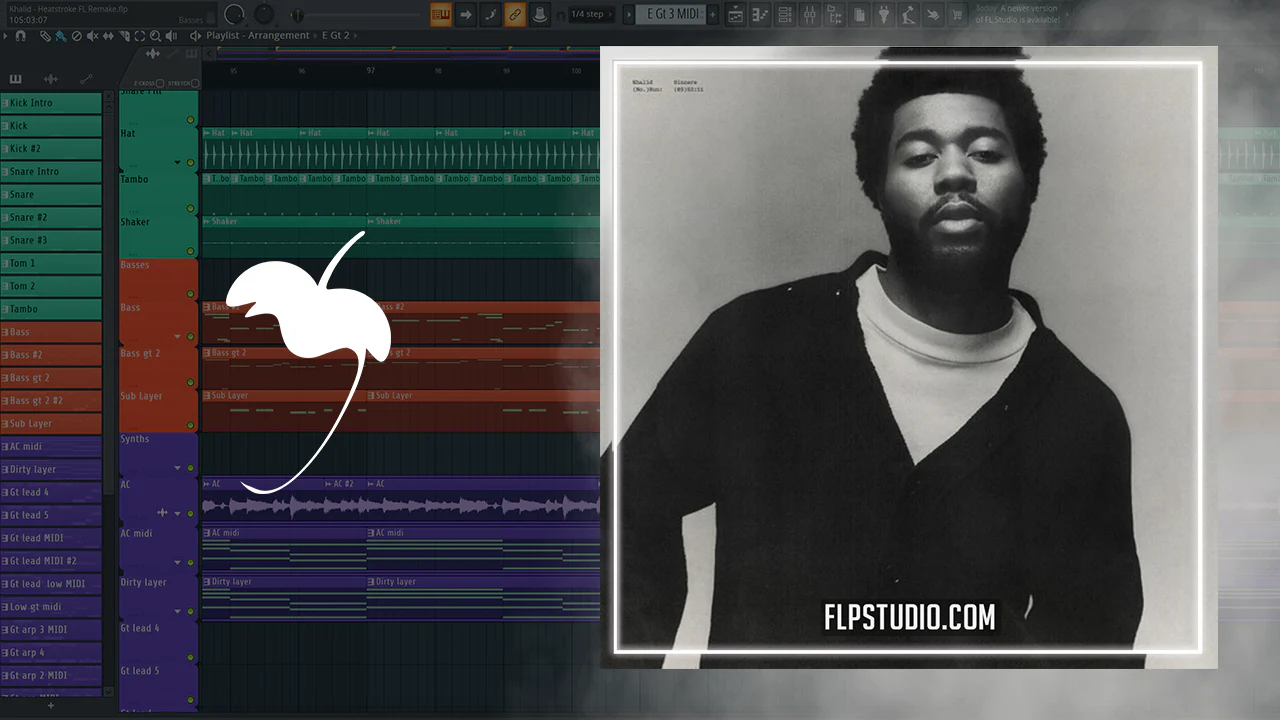Viewport: 1280px width, 720px height.
Task: Click the arrow icon beside the shopping cart
Action: (x=932, y=14)
